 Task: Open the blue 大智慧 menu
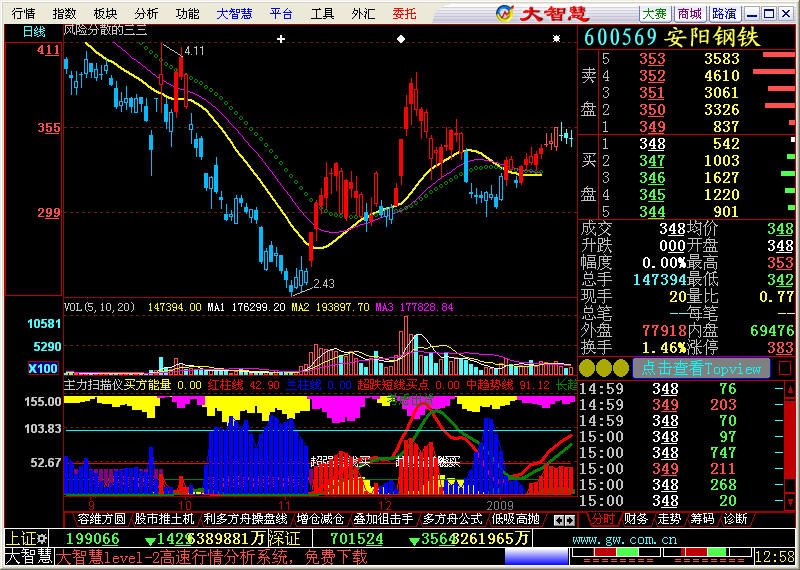(x=234, y=13)
